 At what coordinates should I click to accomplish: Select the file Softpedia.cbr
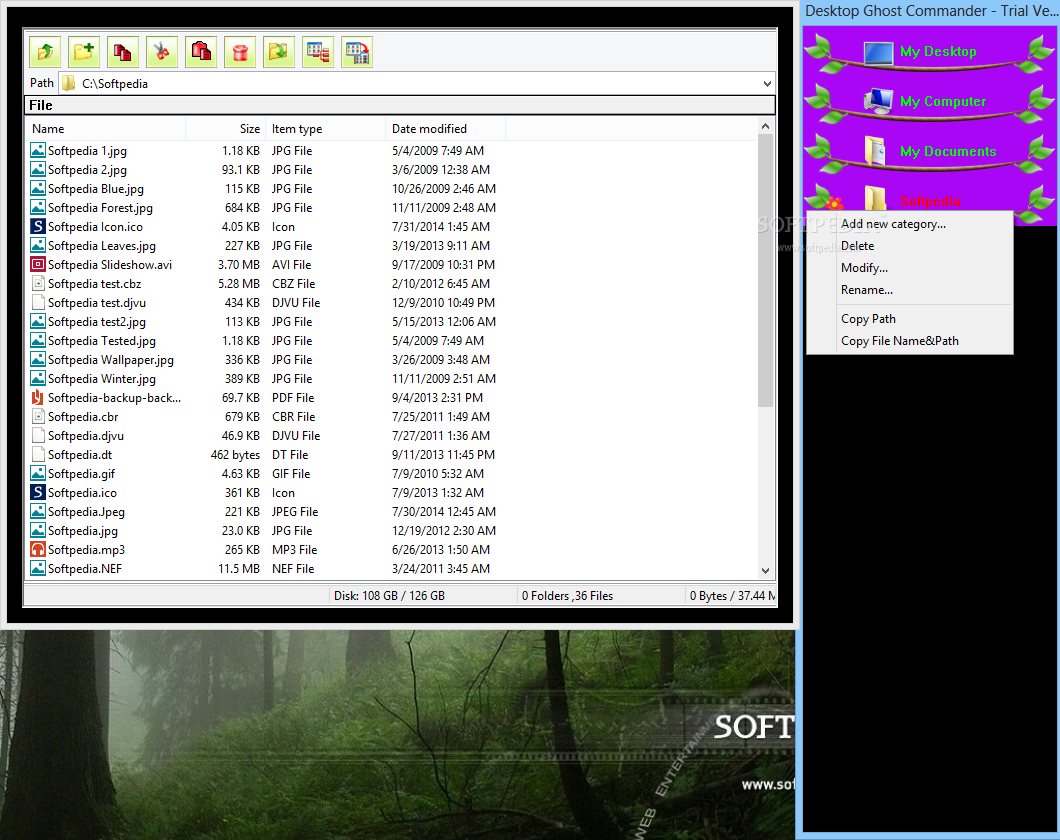click(82, 417)
